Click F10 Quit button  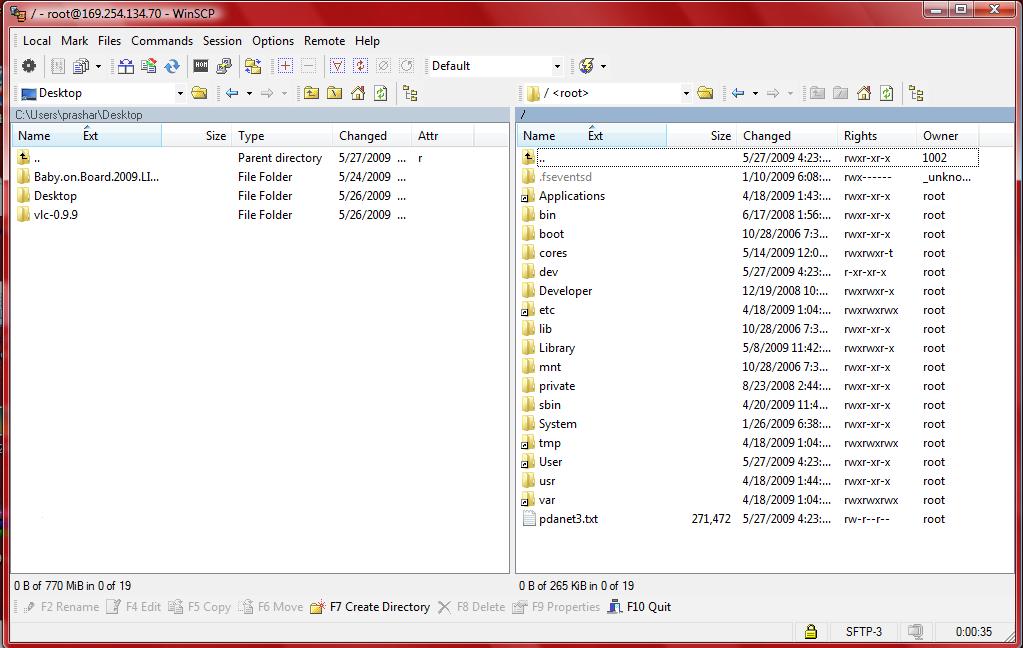click(639, 607)
